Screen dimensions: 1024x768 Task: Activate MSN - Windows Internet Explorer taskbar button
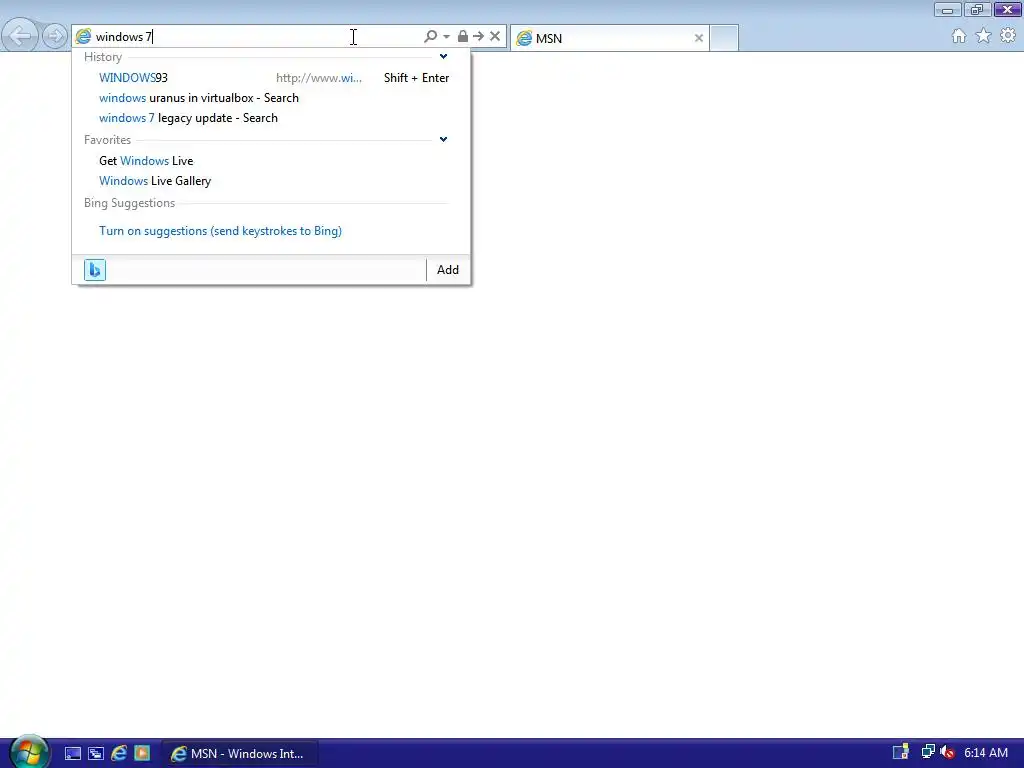(240, 754)
